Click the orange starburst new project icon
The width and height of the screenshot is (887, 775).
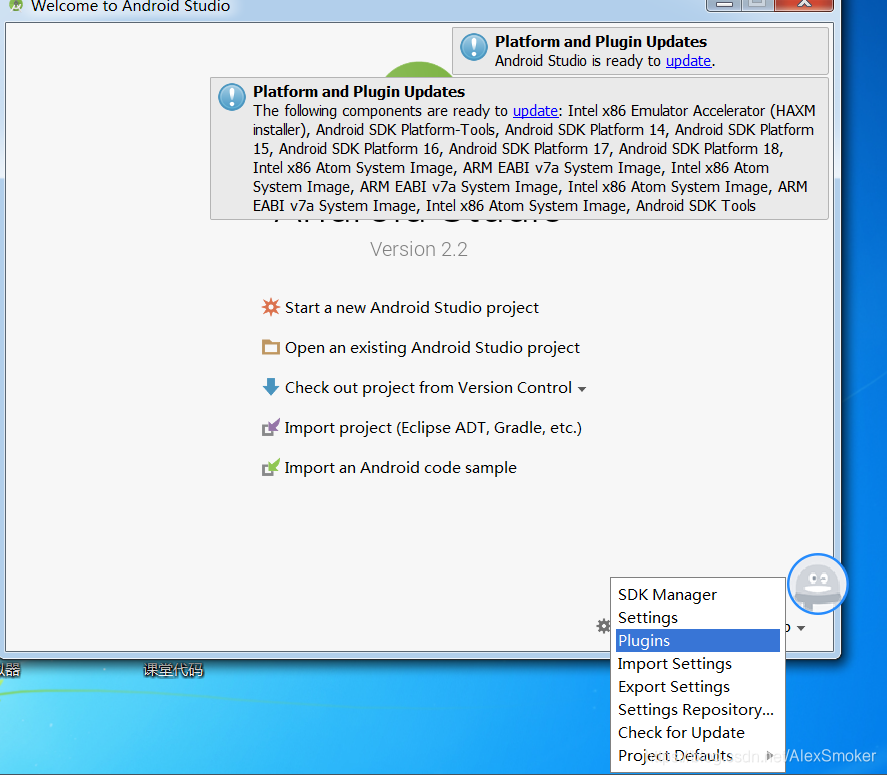271,307
